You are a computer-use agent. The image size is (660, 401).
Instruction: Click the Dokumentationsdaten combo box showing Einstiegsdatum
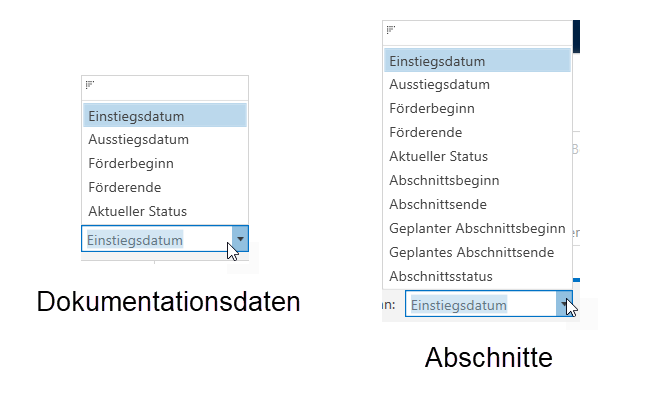click(x=156, y=240)
